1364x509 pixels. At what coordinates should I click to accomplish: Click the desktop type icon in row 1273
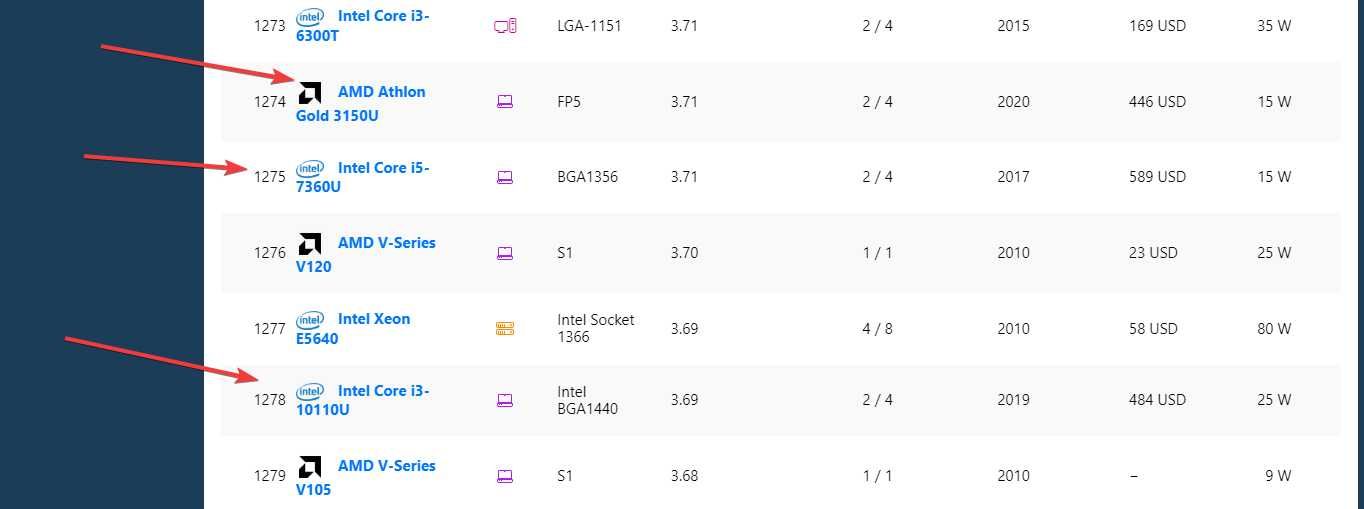click(505, 26)
